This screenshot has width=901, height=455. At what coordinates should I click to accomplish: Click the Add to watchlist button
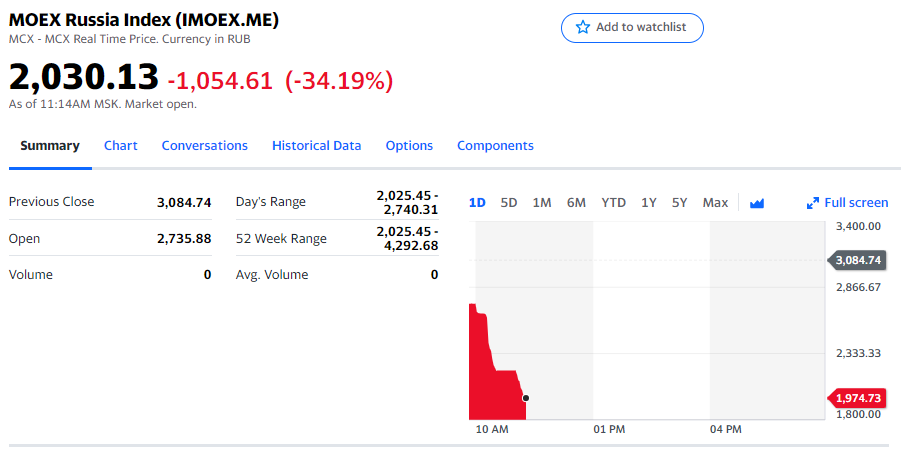(632, 28)
